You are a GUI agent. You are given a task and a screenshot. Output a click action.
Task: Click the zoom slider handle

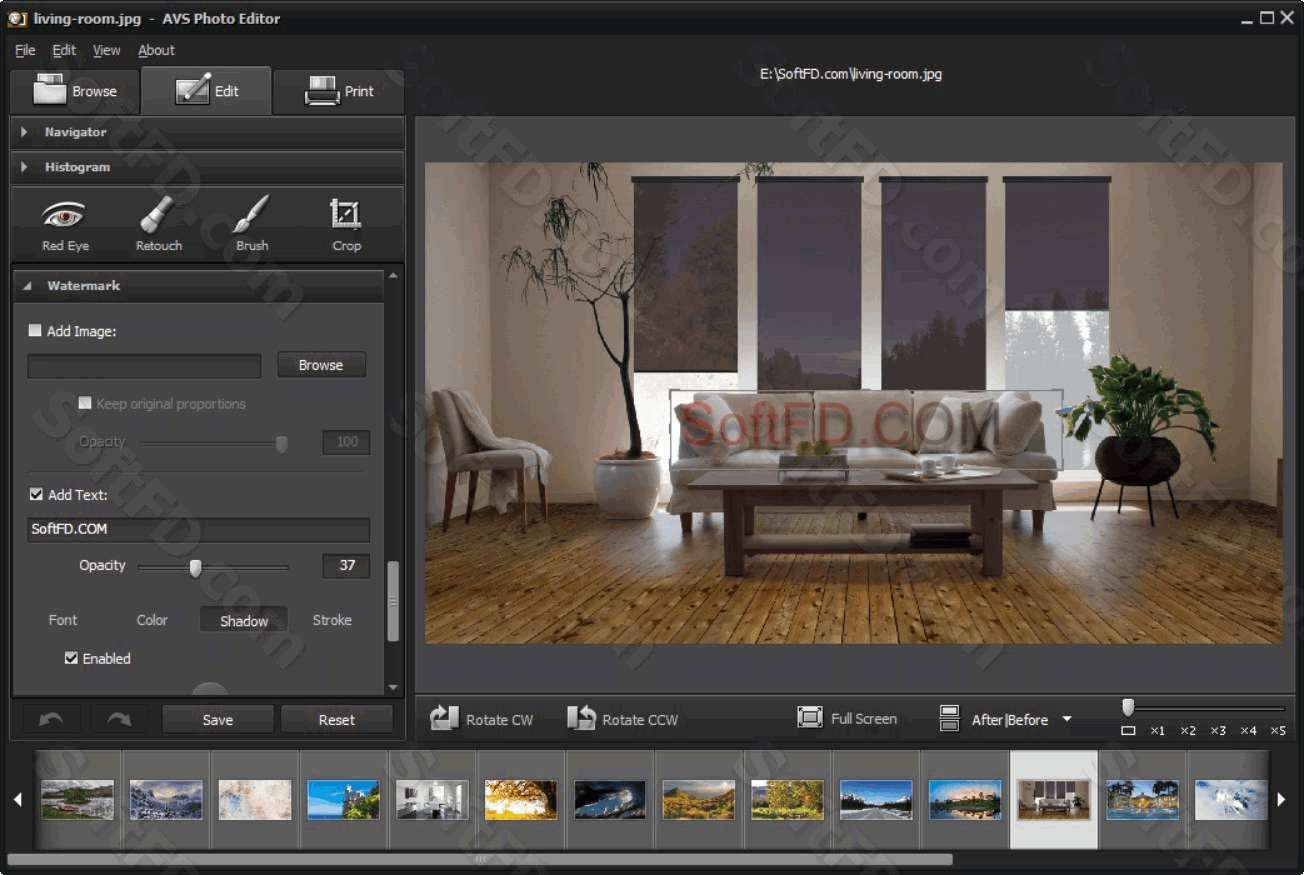coord(1128,708)
